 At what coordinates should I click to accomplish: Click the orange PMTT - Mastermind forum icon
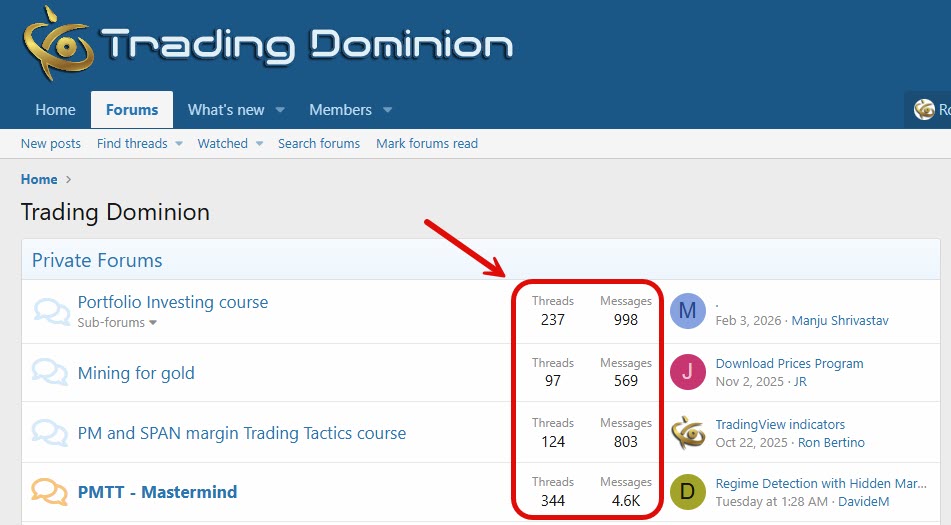[50, 491]
